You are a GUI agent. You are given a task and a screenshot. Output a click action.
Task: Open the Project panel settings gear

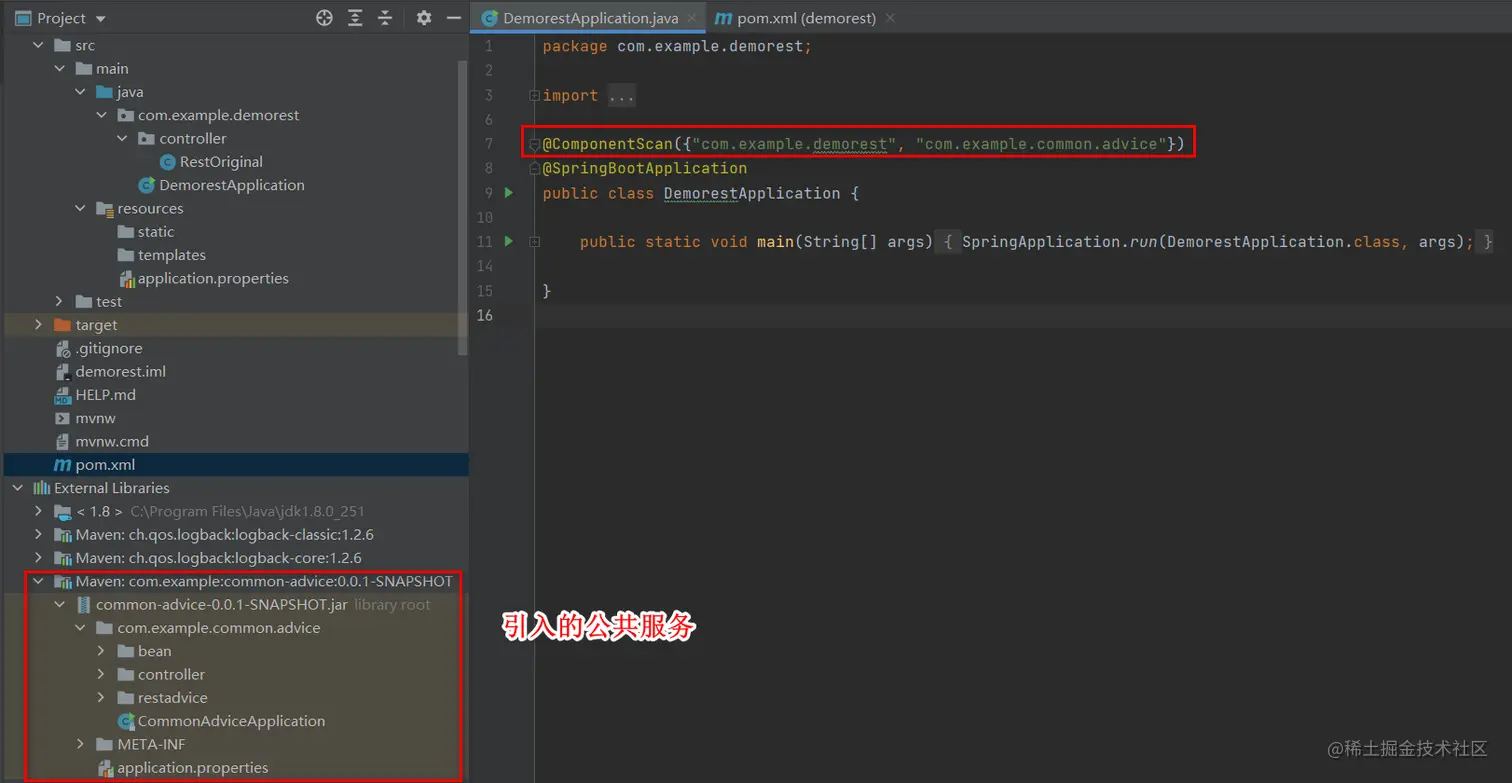(x=424, y=18)
